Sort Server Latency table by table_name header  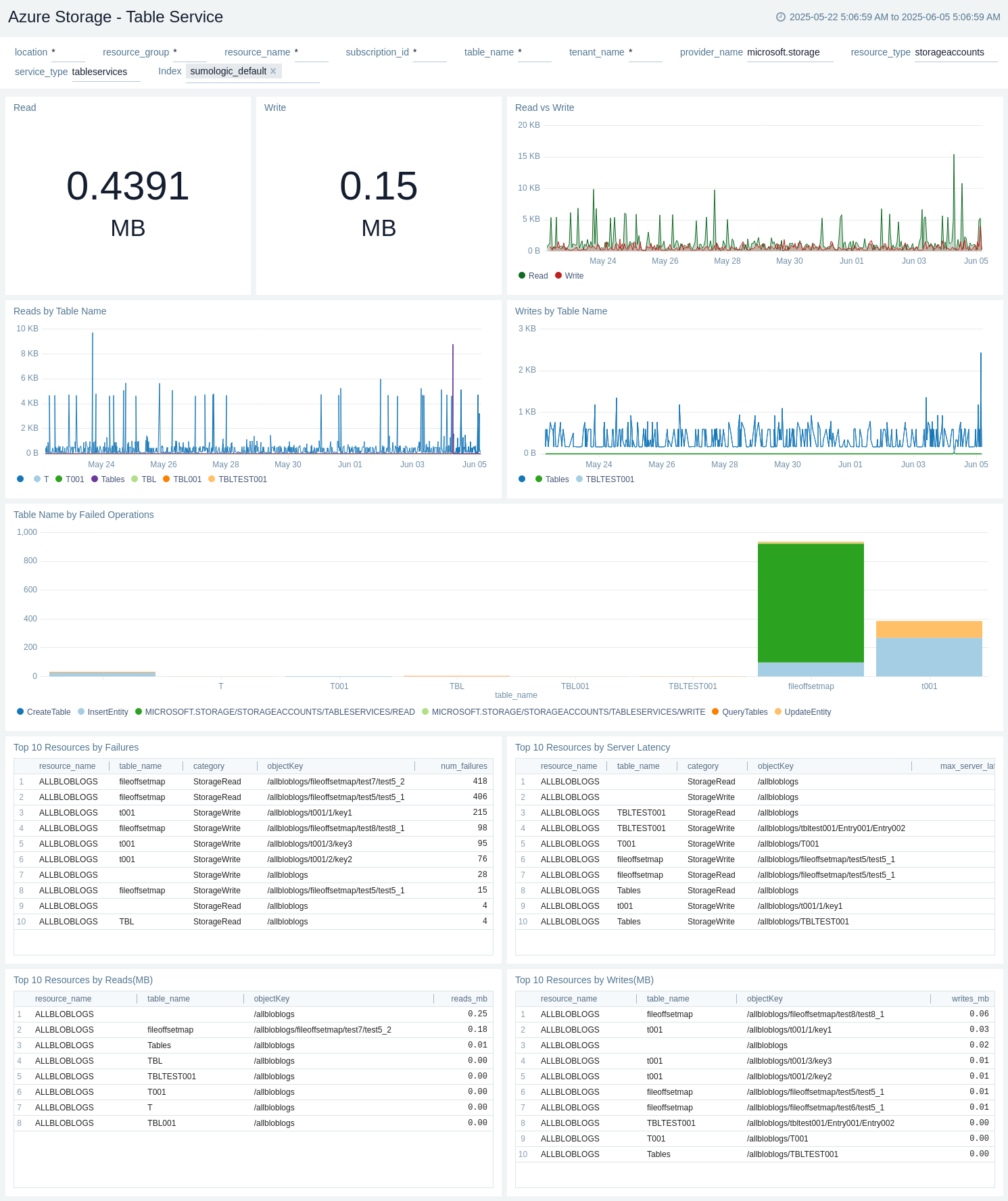coord(638,766)
